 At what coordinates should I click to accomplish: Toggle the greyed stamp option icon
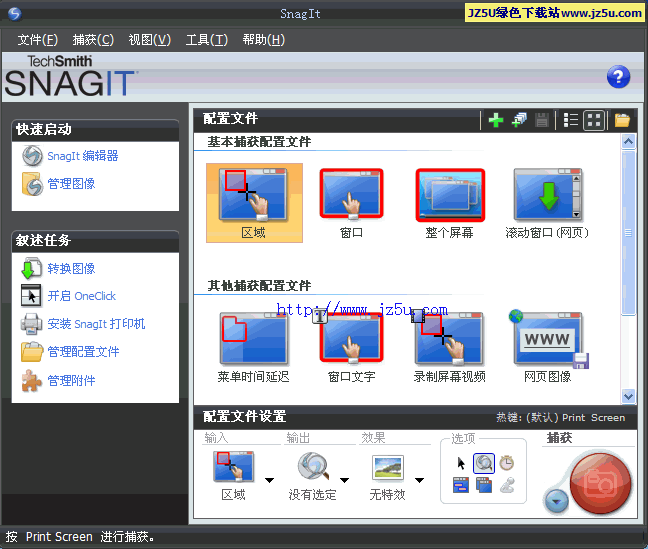click(507, 485)
